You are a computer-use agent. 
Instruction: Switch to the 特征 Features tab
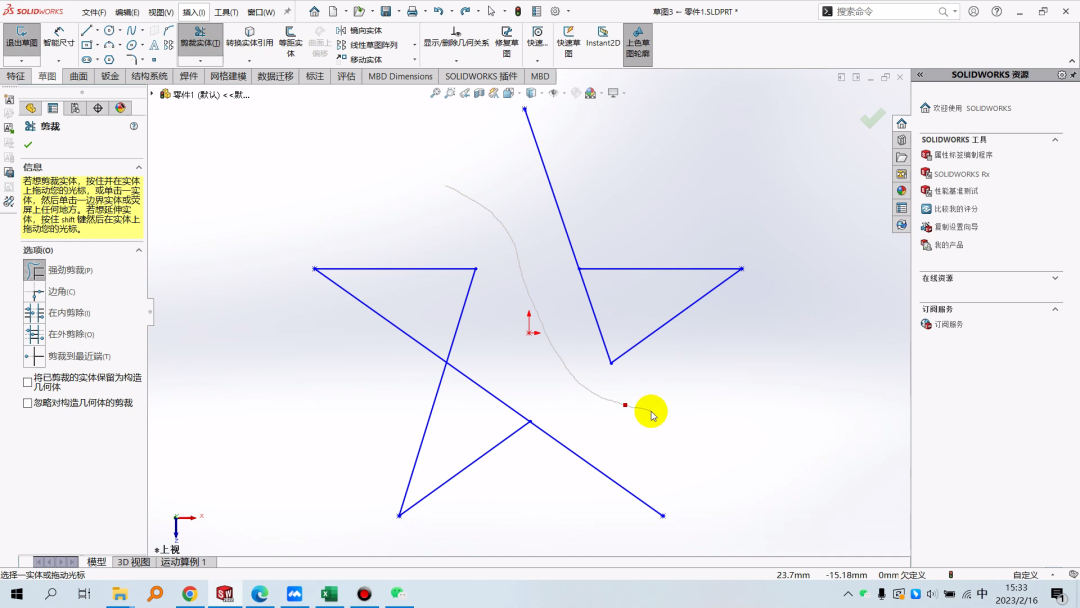point(16,76)
